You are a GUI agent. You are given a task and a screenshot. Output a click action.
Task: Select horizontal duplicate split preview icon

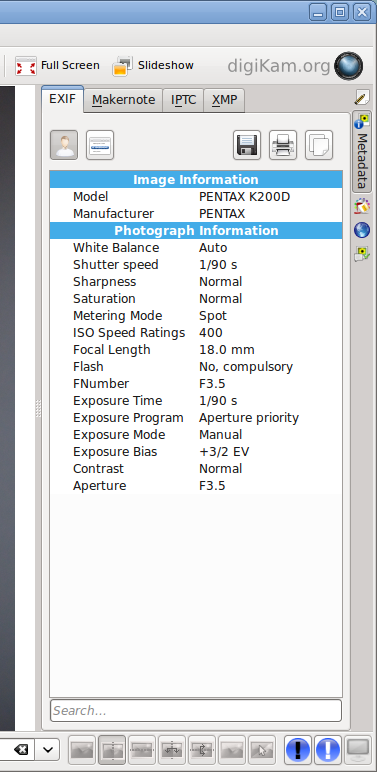(x=202, y=750)
